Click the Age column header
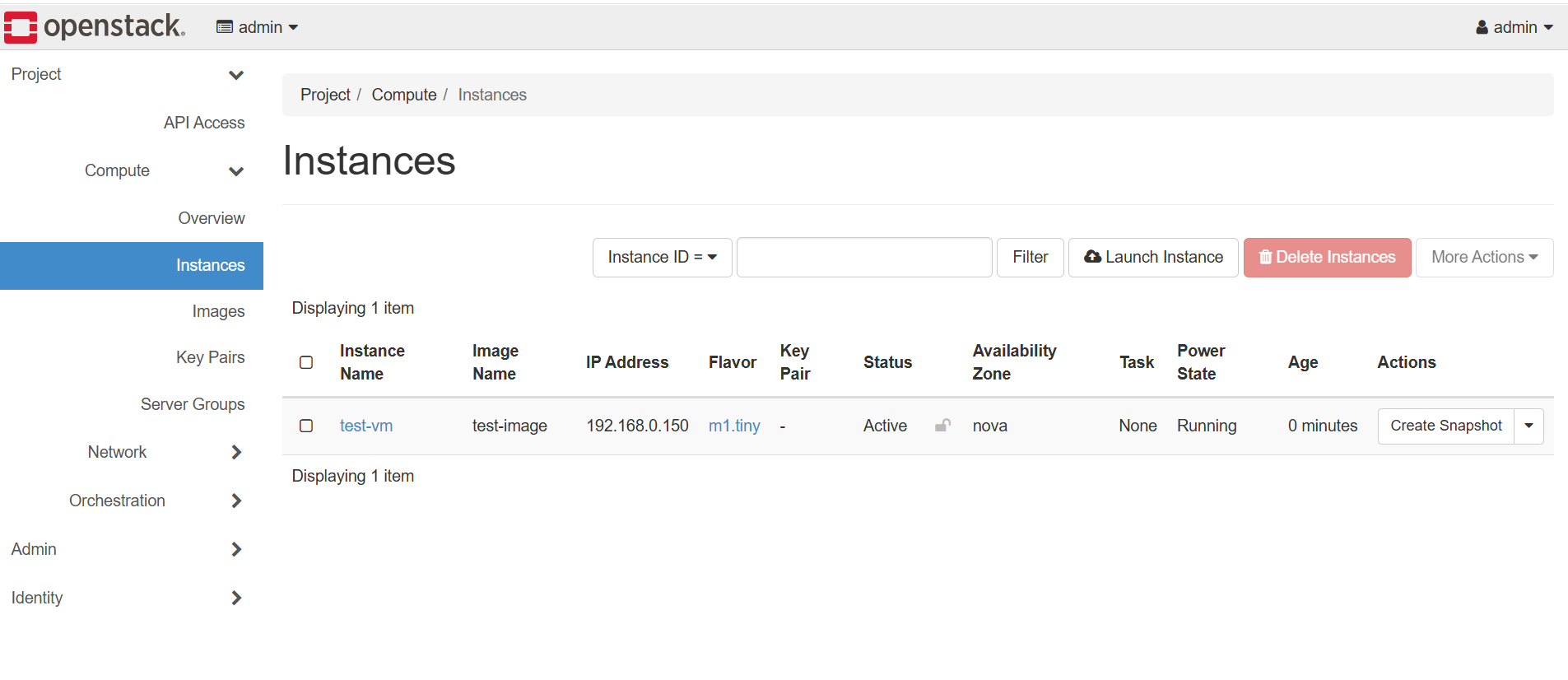The image size is (1568, 680). coord(1303,362)
